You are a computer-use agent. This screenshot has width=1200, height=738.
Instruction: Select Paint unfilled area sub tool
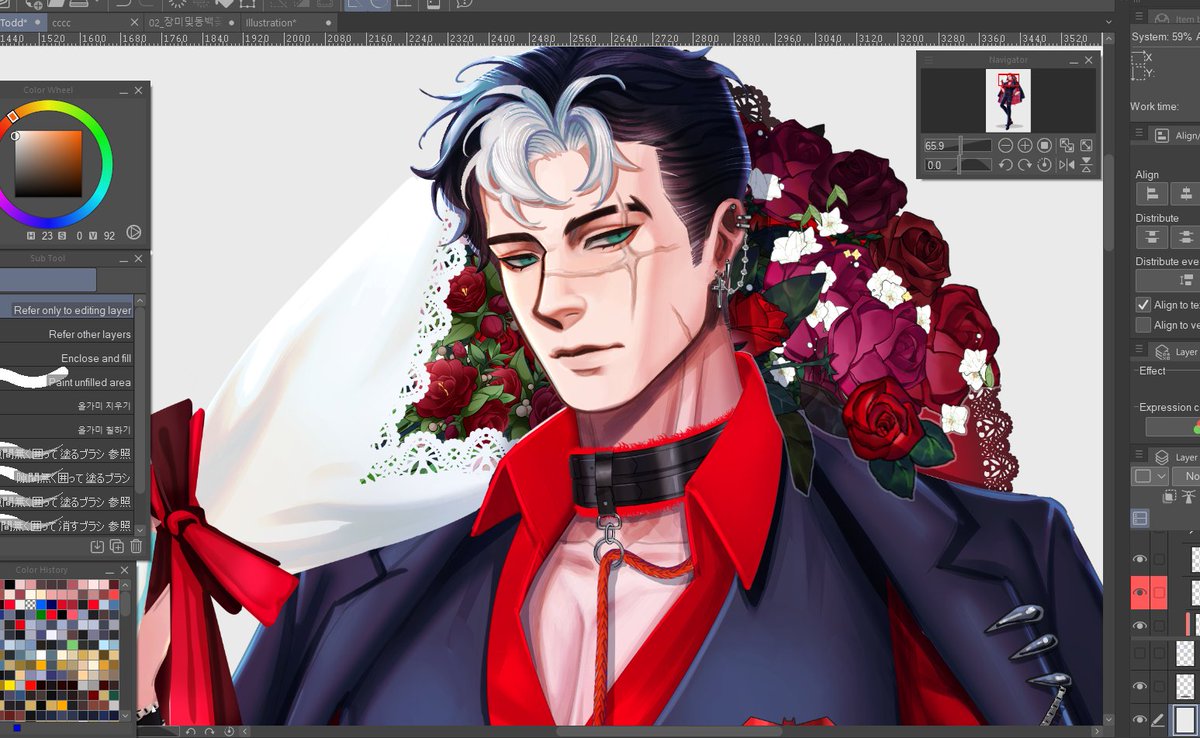[66, 382]
